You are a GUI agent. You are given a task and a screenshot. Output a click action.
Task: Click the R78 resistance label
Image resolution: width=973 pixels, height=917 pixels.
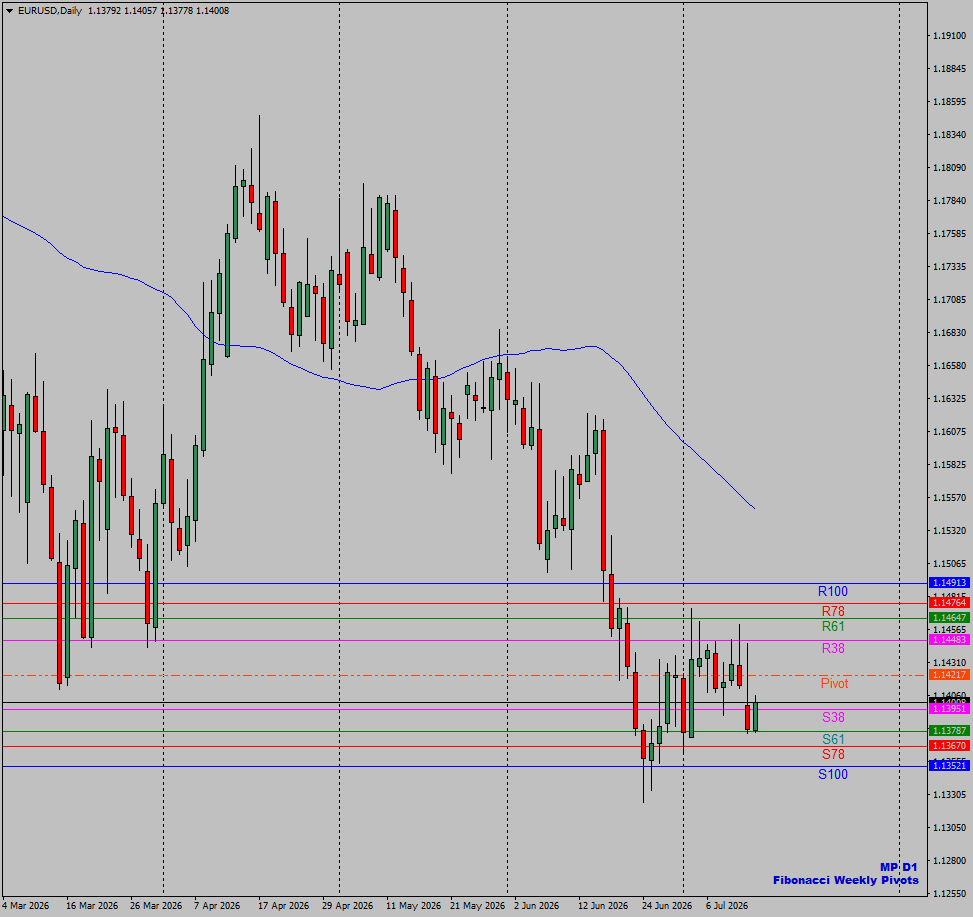click(x=833, y=611)
